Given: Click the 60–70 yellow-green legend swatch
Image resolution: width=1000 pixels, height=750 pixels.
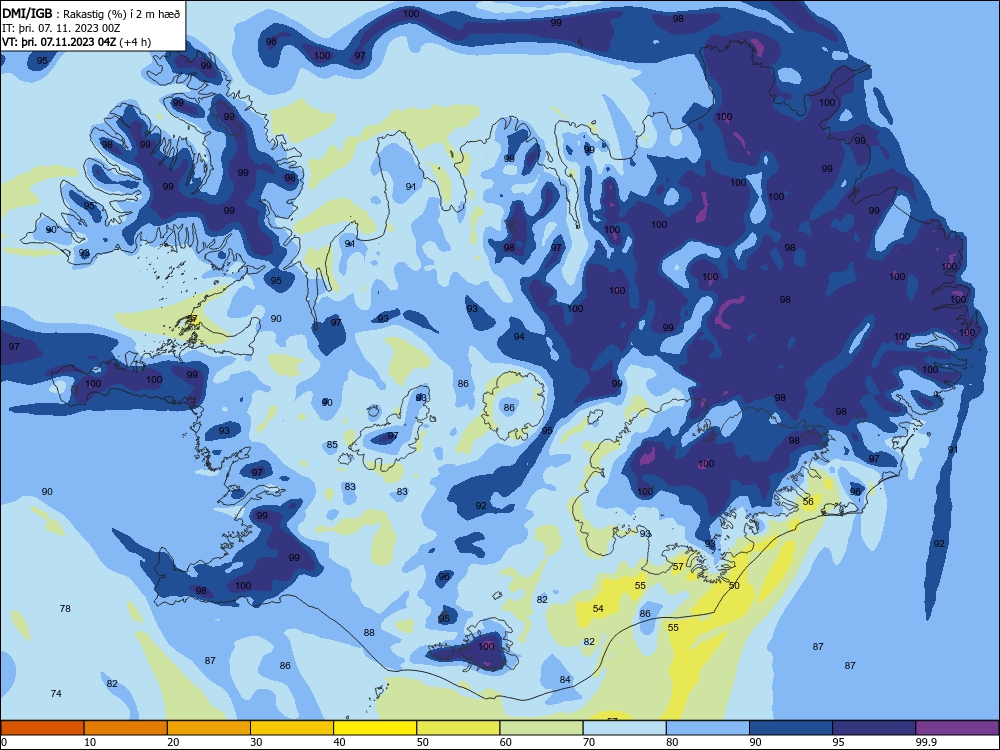Looking at the screenshot, I should (x=541, y=728).
